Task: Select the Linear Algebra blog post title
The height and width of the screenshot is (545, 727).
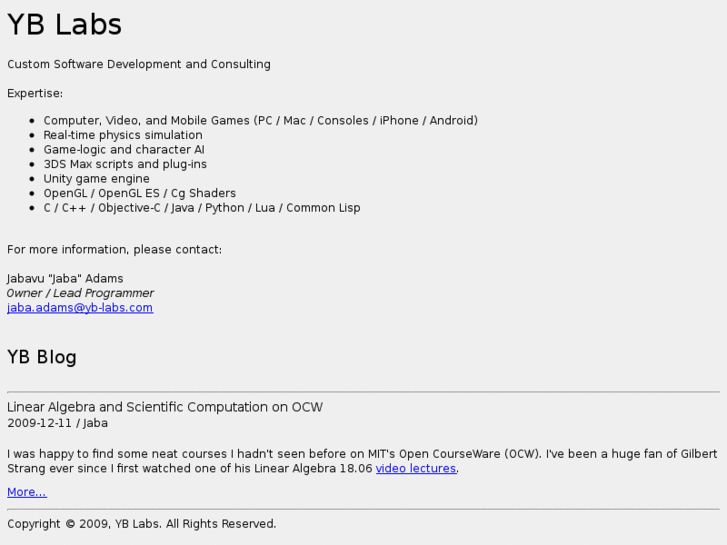Action: click(x=165, y=407)
